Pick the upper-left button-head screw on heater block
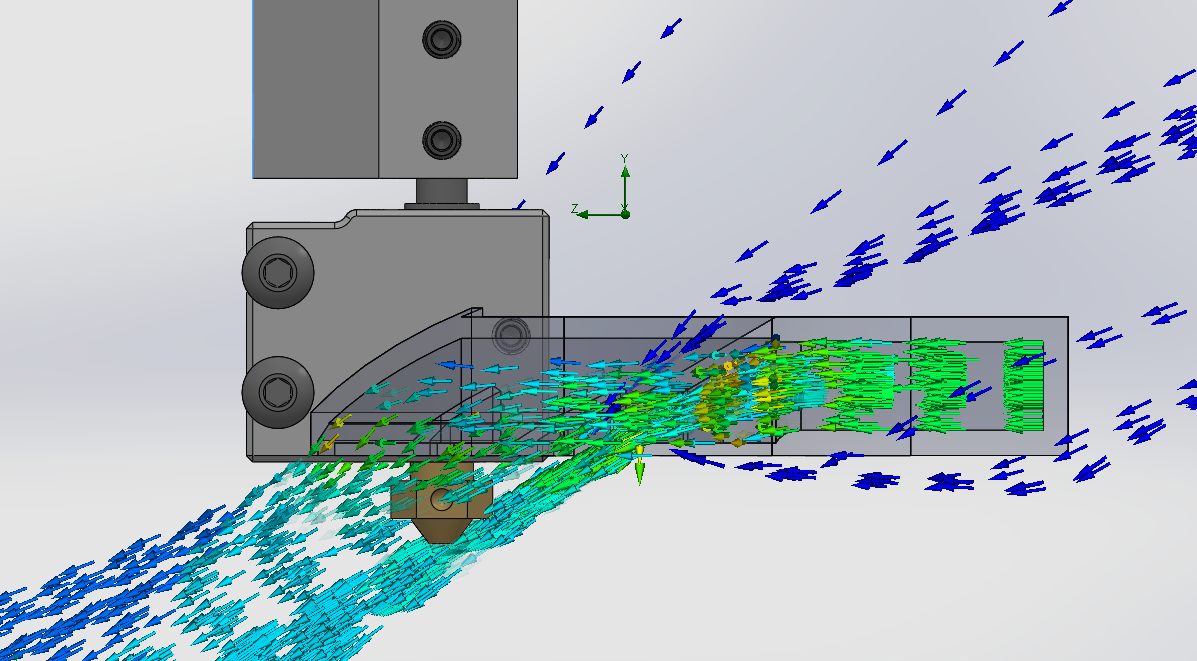This screenshot has height=661, width=1197. (278, 272)
